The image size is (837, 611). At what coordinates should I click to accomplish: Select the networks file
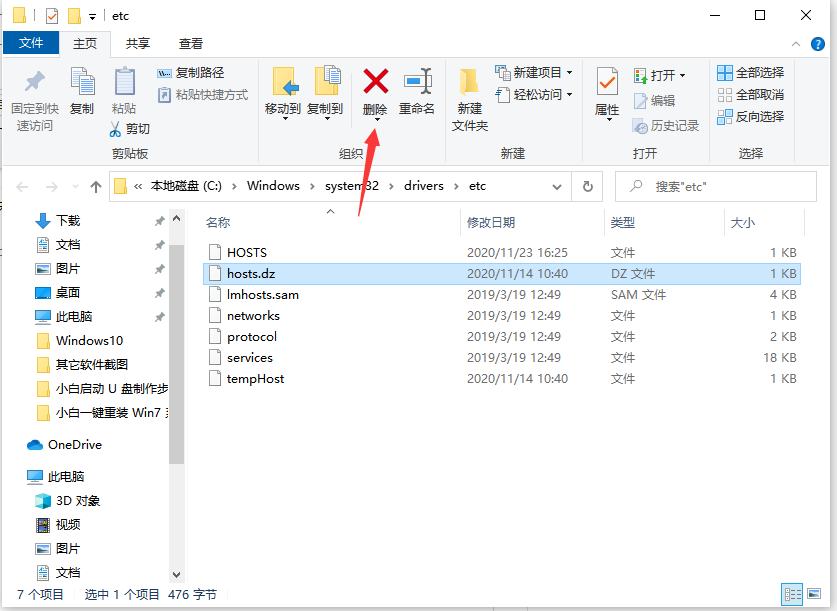coord(502,315)
